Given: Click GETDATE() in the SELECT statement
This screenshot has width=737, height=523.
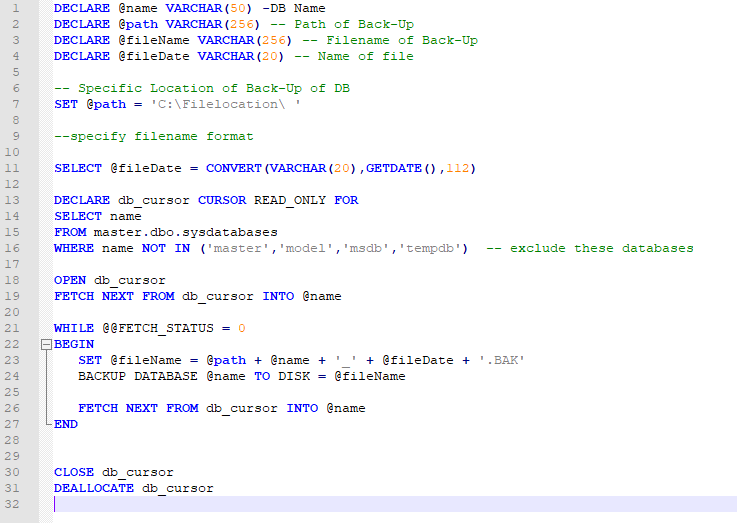Looking at the screenshot, I should tap(401, 168).
